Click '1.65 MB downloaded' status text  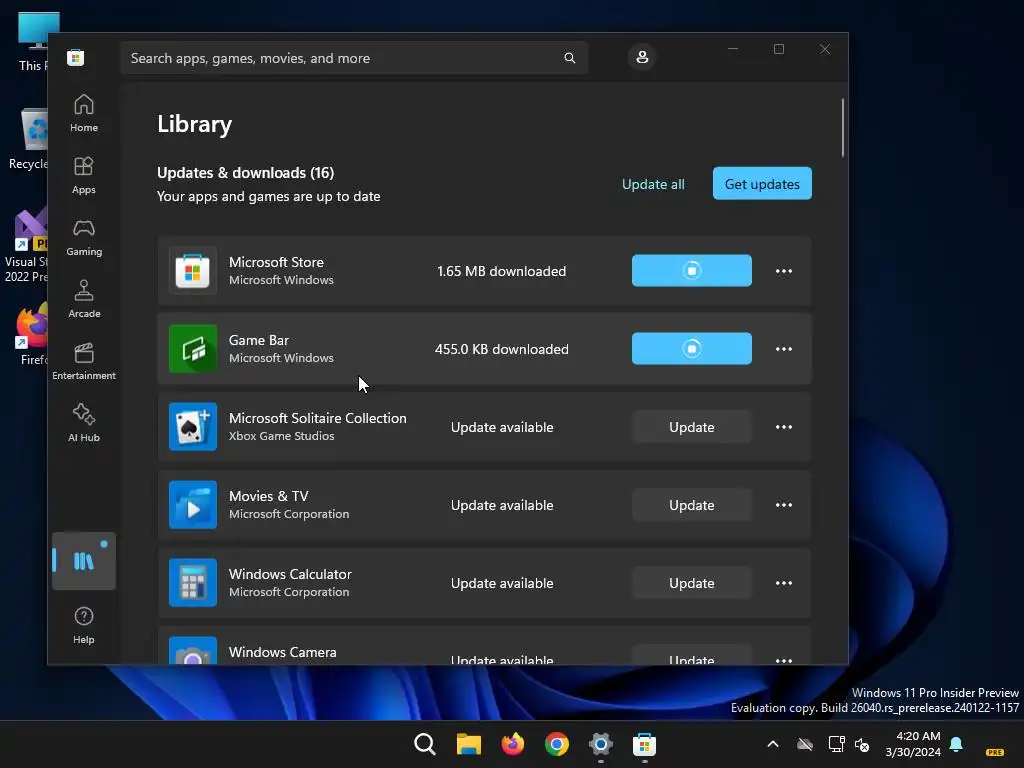point(502,271)
